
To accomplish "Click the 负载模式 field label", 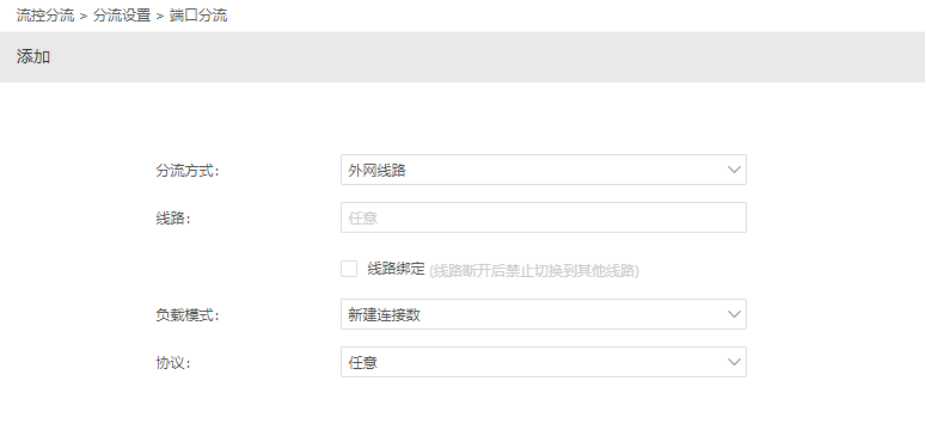I will [188, 315].
